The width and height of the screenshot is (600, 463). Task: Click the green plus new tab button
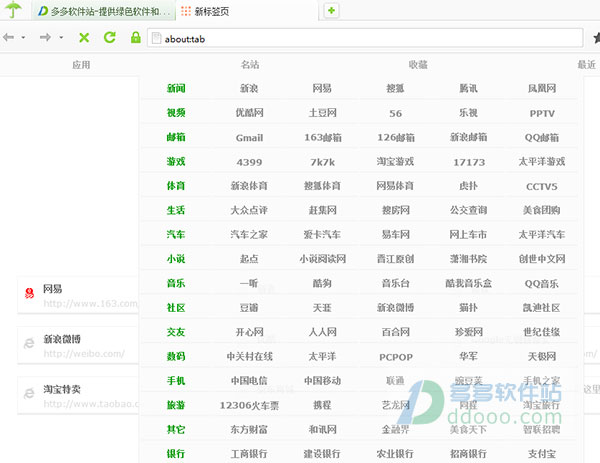point(331,10)
